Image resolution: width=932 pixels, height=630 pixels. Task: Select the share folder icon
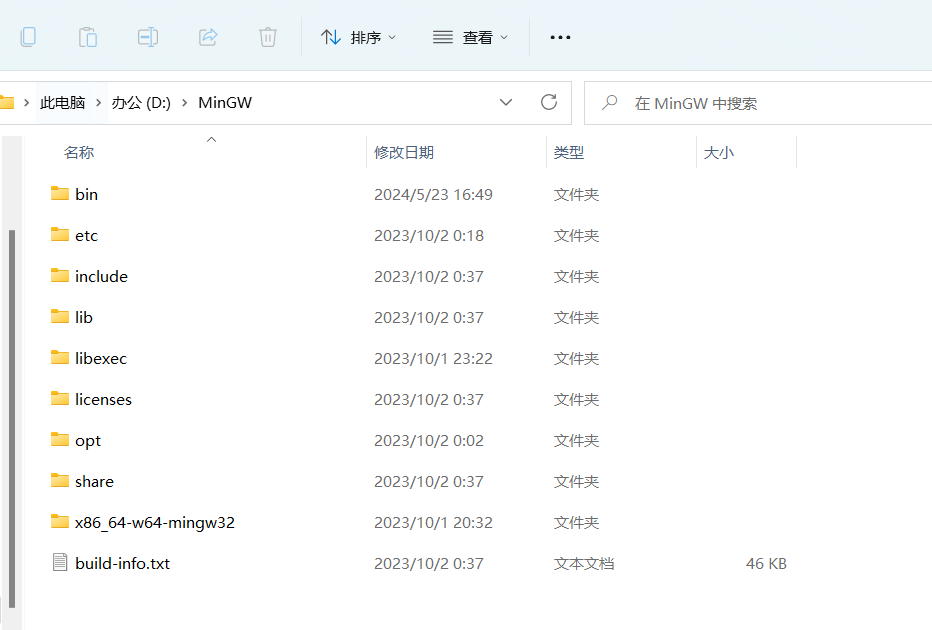point(59,480)
